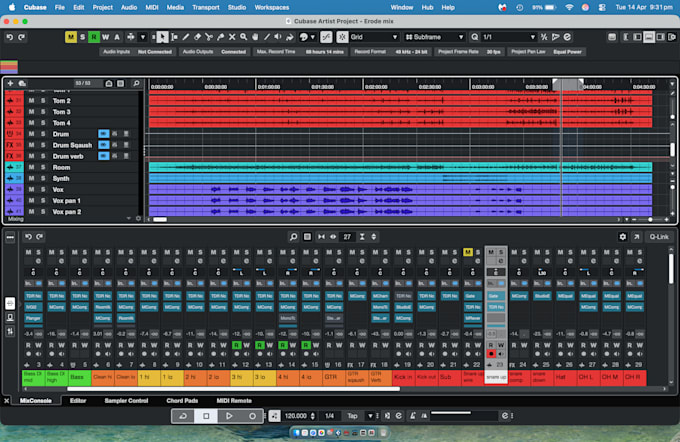Open track list search magnifier
This screenshot has width=680, height=442.
tap(136, 83)
